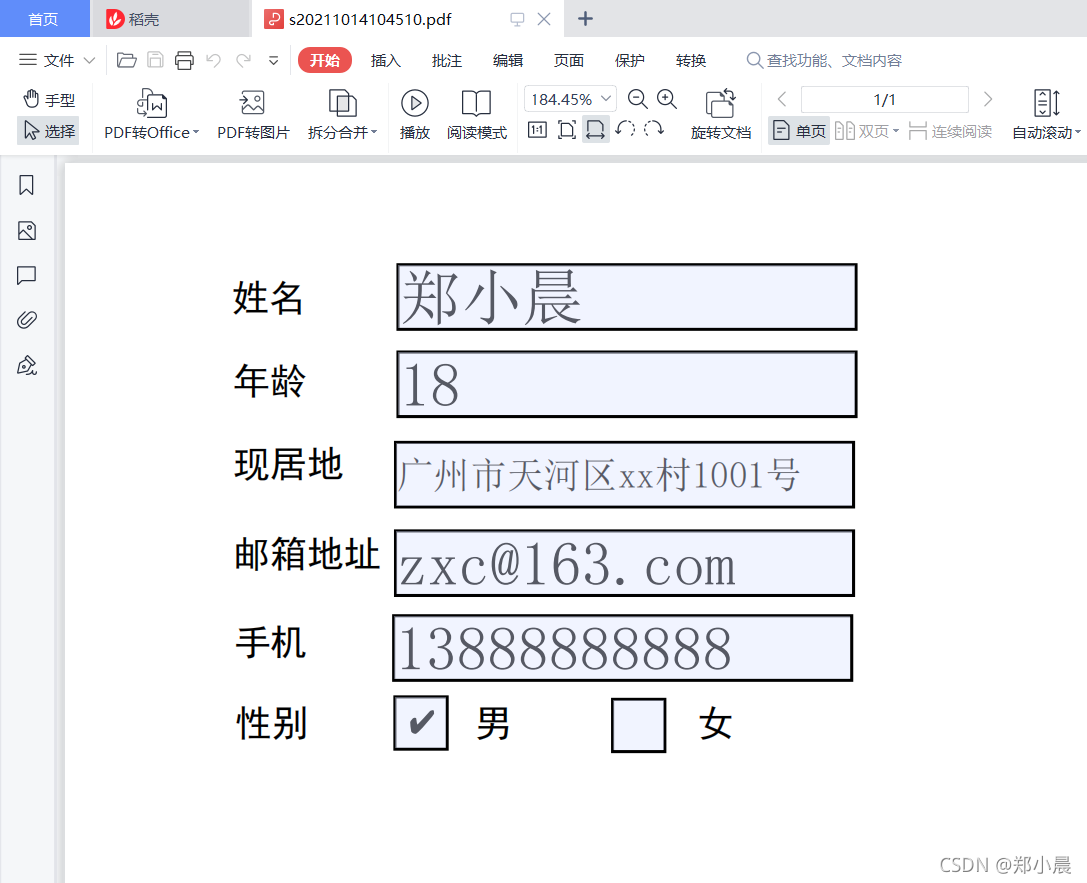Open the 页面 ribbon tab
This screenshot has width=1087, height=883.
pyautogui.click(x=568, y=60)
